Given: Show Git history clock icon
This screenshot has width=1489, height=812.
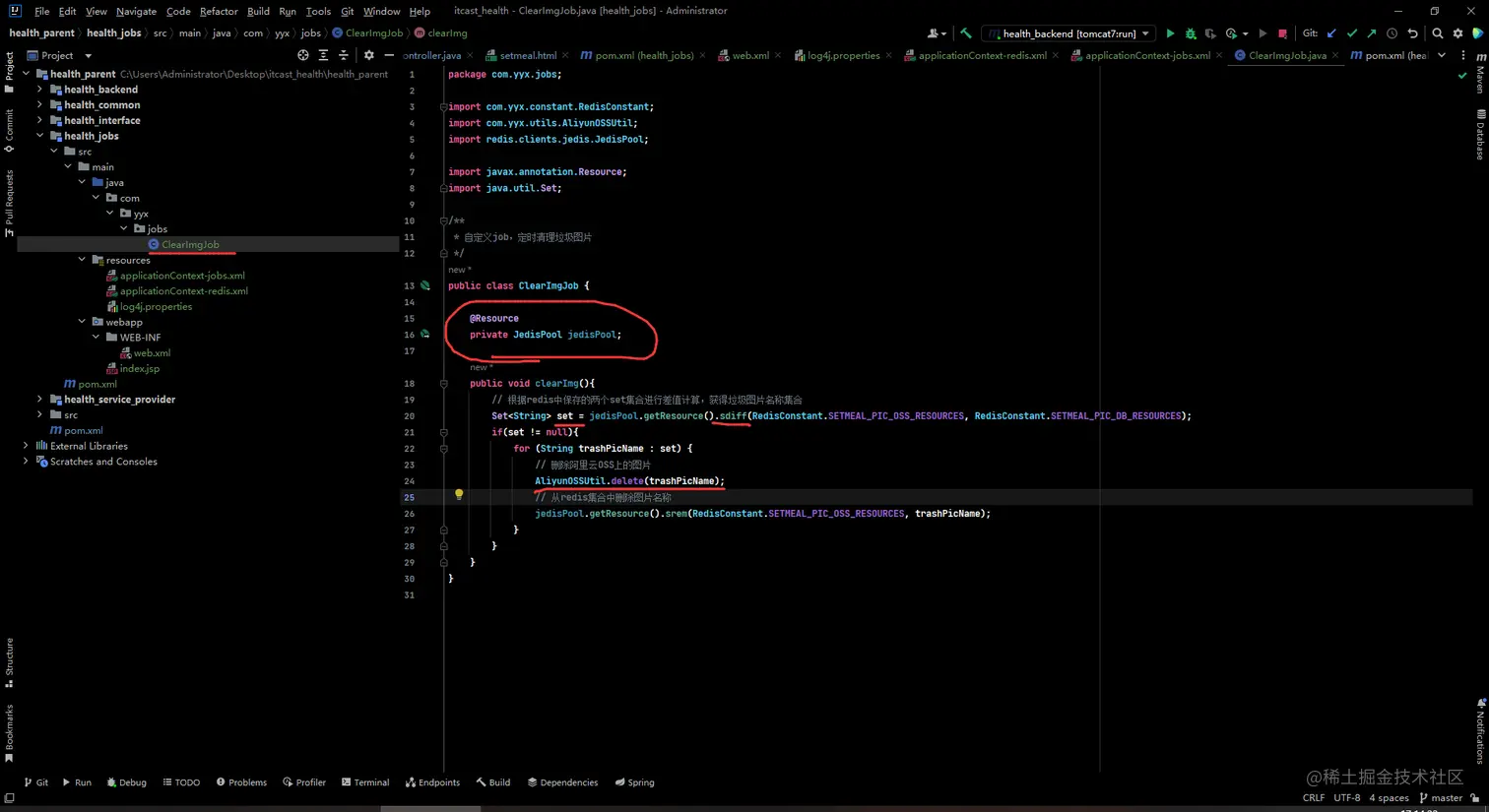Looking at the screenshot, I should coord(1392,33).
